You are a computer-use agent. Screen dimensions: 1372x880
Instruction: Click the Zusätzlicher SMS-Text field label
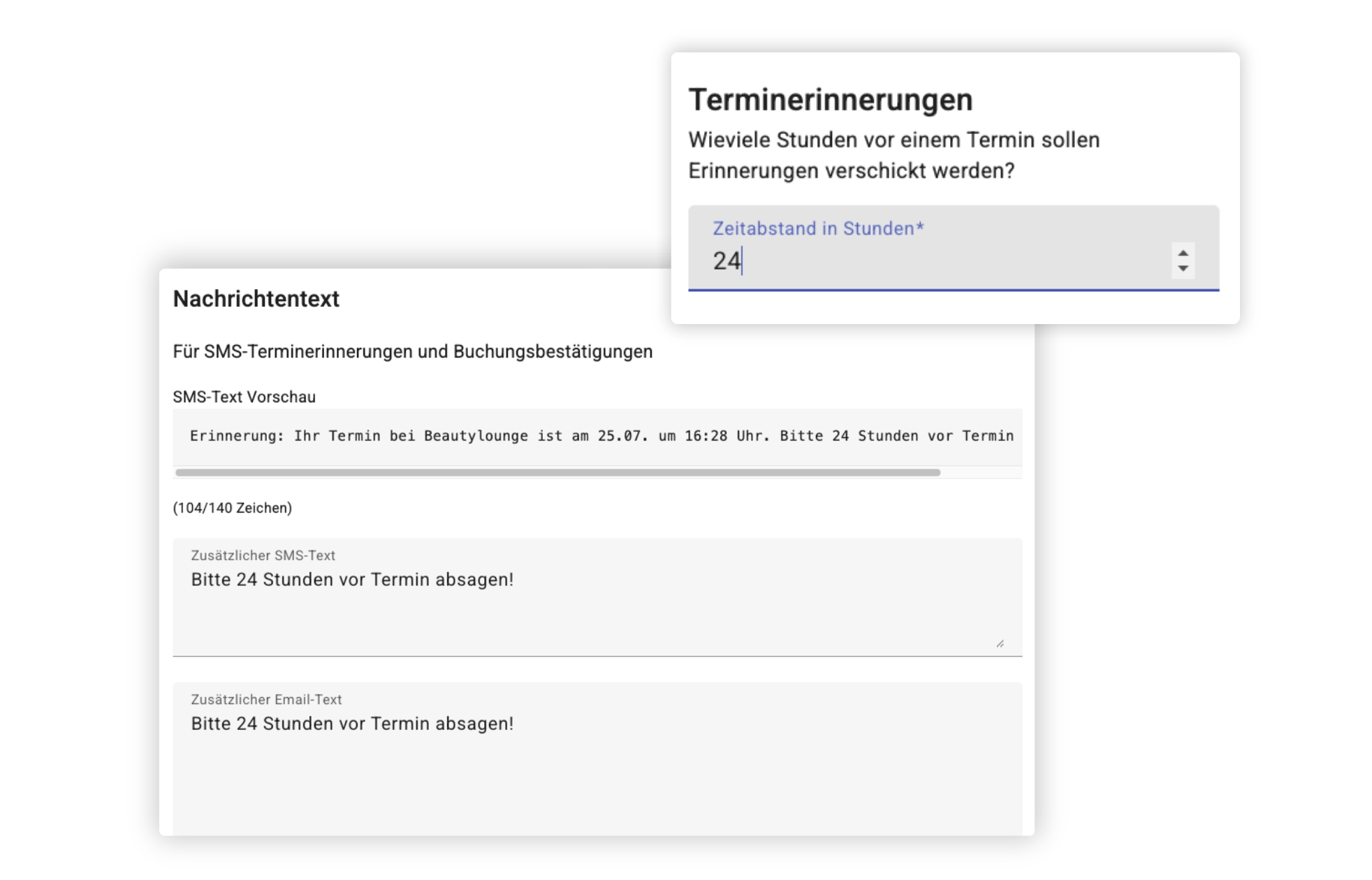click(x=263, y=555)
